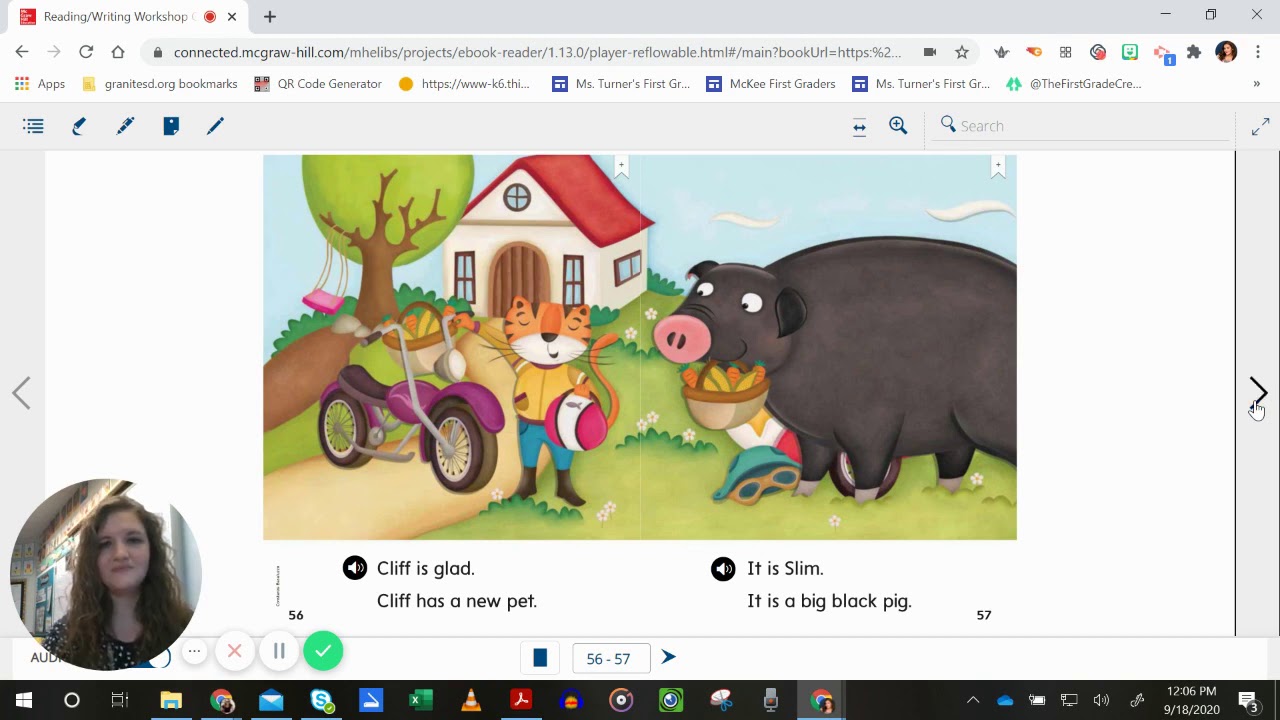Go to the next page with right chevron
This screenshot has width=1280, height=720.
tap(1259, 392)
